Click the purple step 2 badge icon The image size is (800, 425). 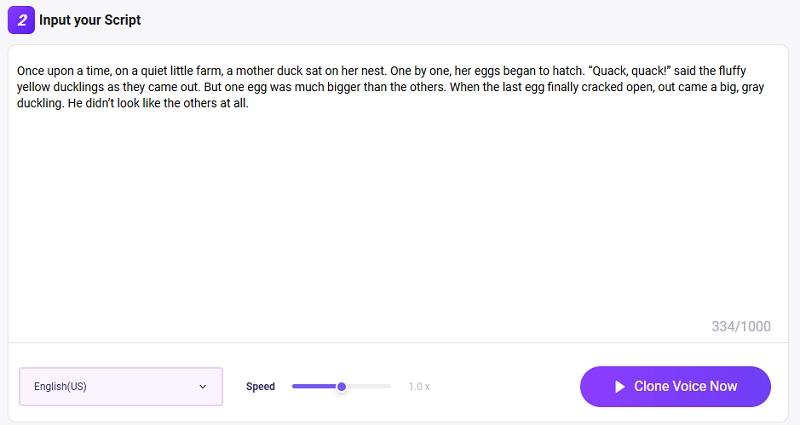(x=21, y=19)
